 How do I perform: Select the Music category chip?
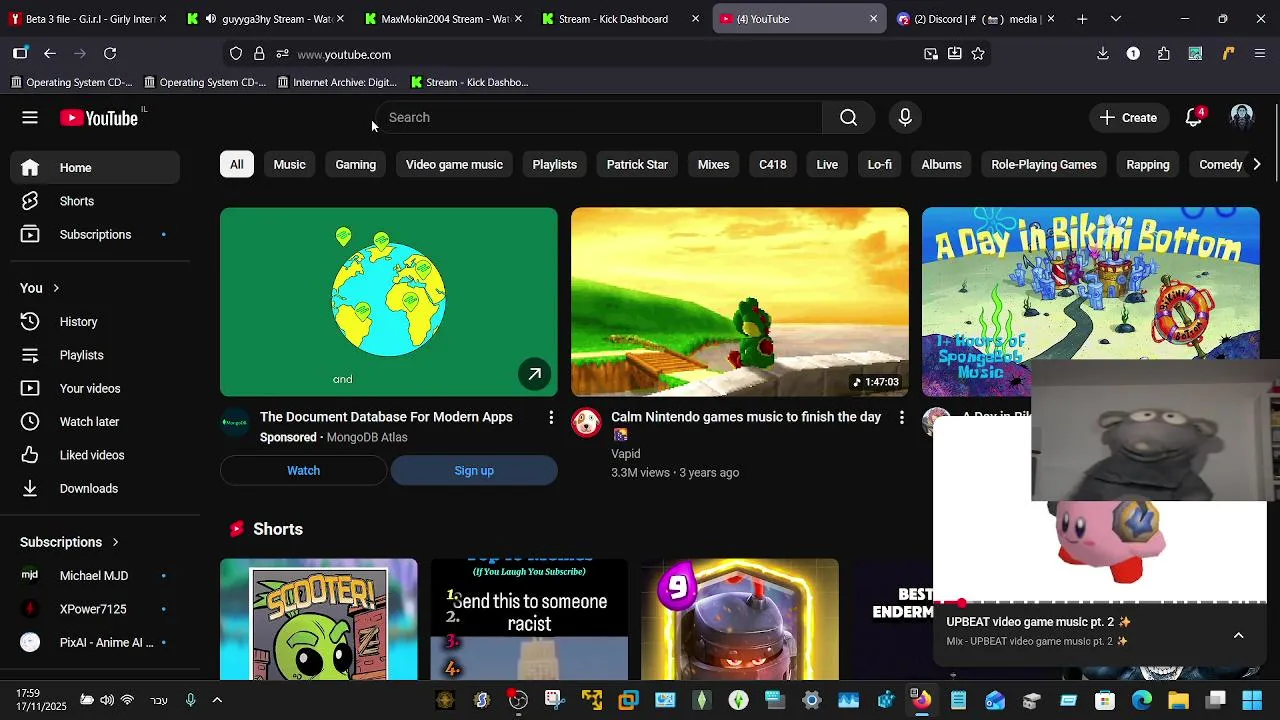point(289,165)
